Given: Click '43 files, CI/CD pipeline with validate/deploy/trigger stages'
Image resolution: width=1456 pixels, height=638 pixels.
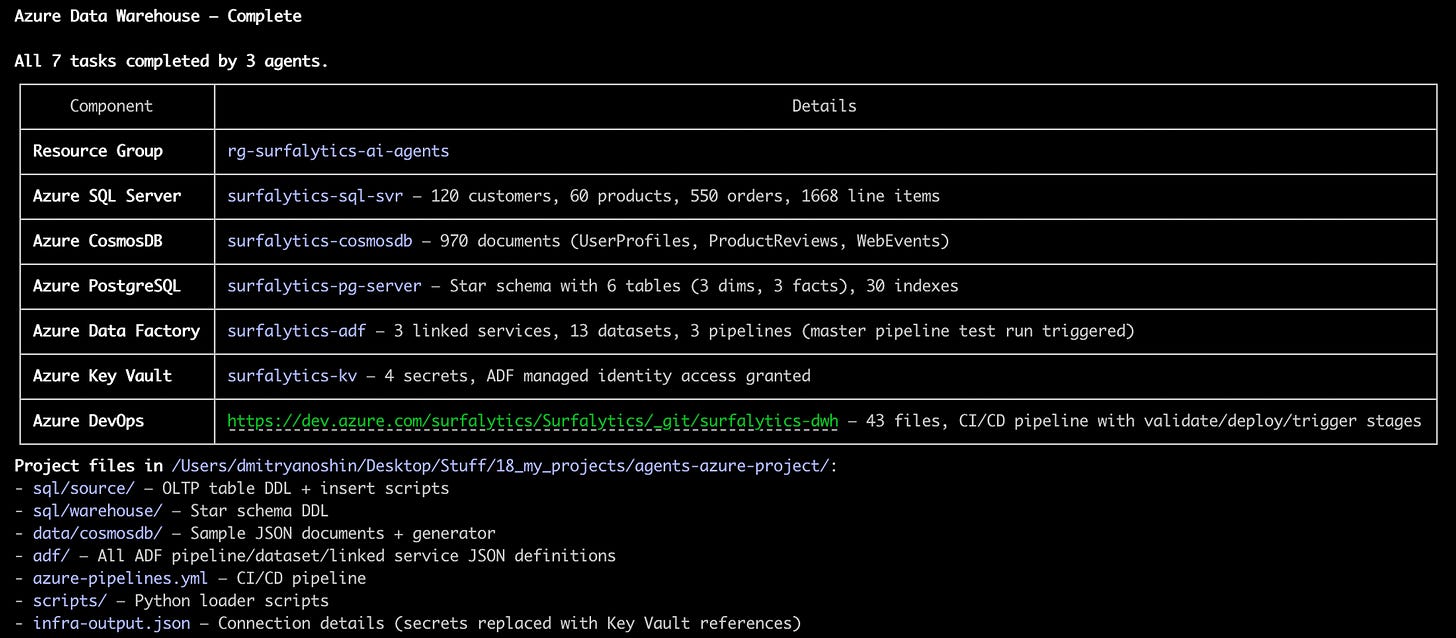Looking at the screenshot, I should [1144, 421].
